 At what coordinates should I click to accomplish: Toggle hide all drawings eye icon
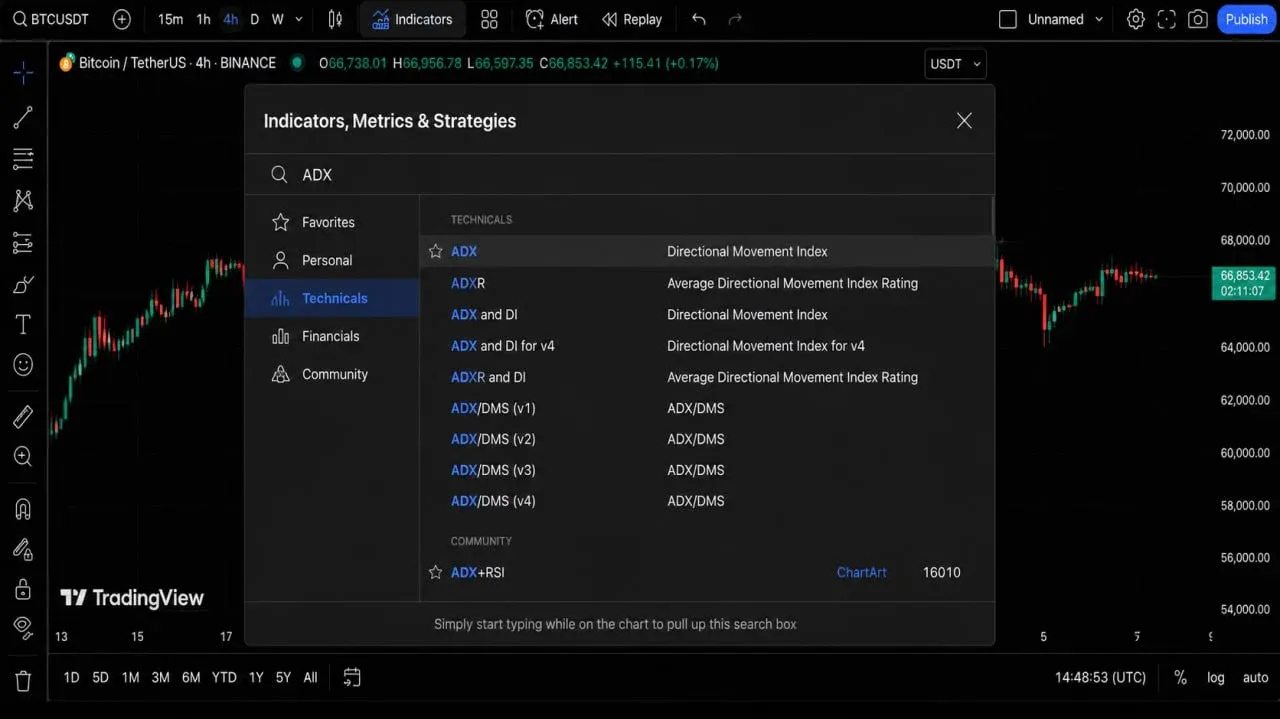point(23,628)
